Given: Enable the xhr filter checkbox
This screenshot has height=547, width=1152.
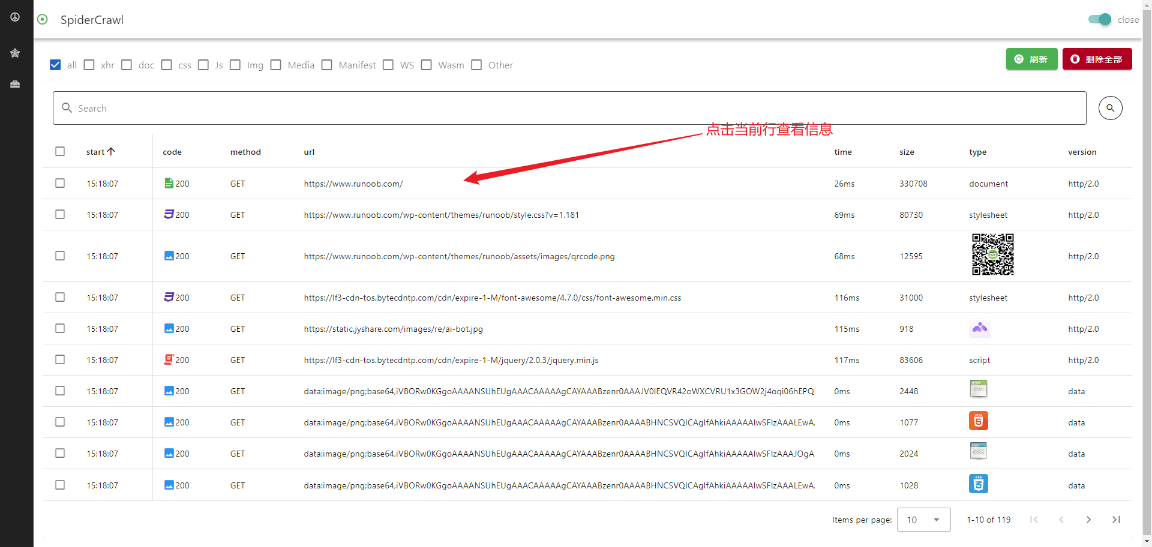Looking at the screenshot, I should pos(89,65).
